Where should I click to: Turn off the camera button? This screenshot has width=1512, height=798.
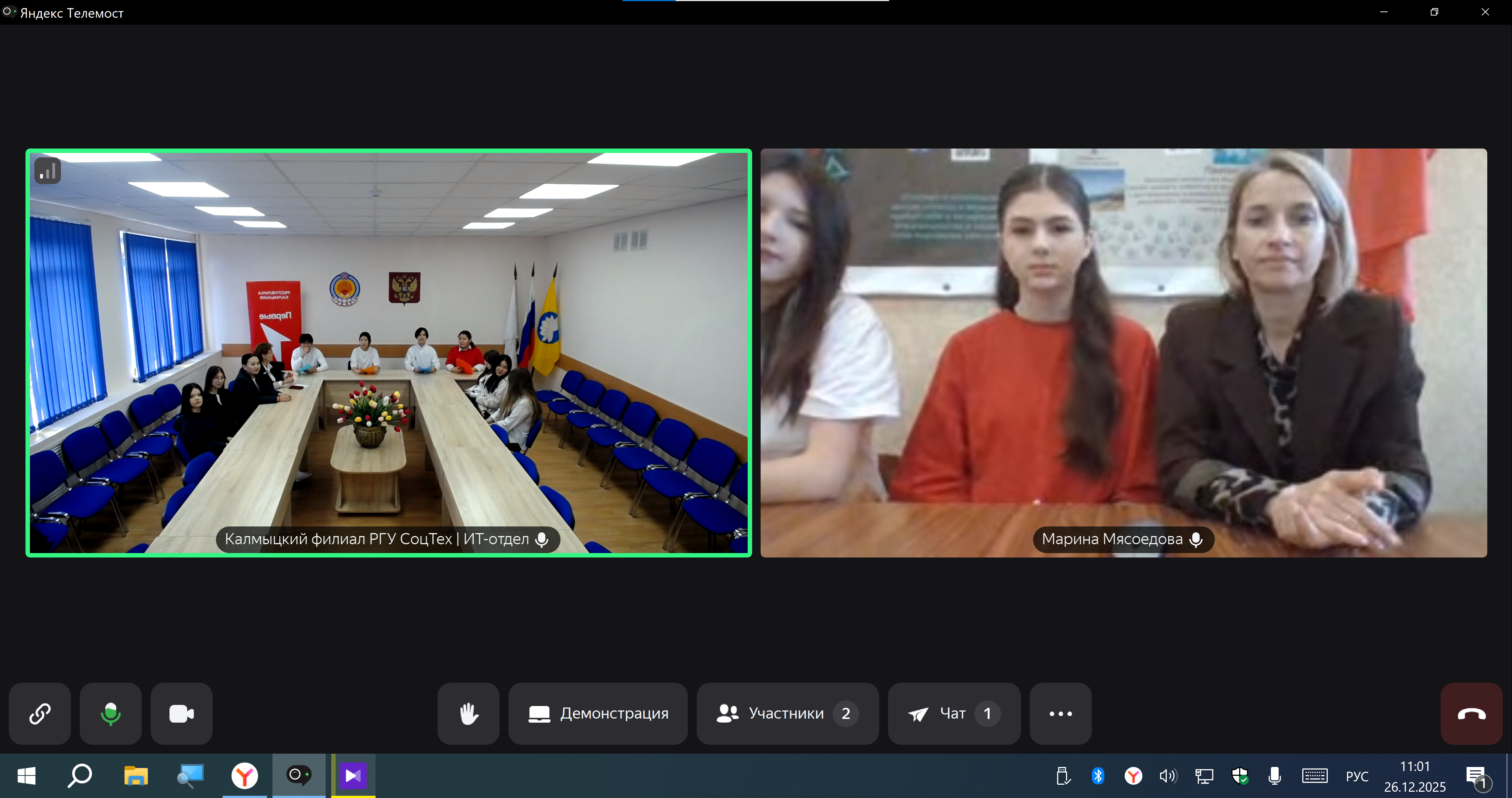click(x=181, y=713)
